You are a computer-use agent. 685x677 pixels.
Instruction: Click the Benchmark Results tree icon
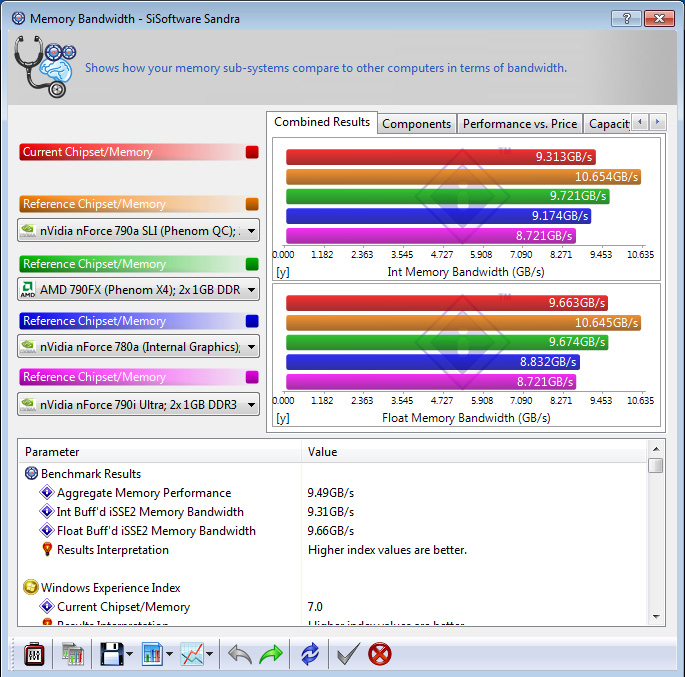pos(31,473)
